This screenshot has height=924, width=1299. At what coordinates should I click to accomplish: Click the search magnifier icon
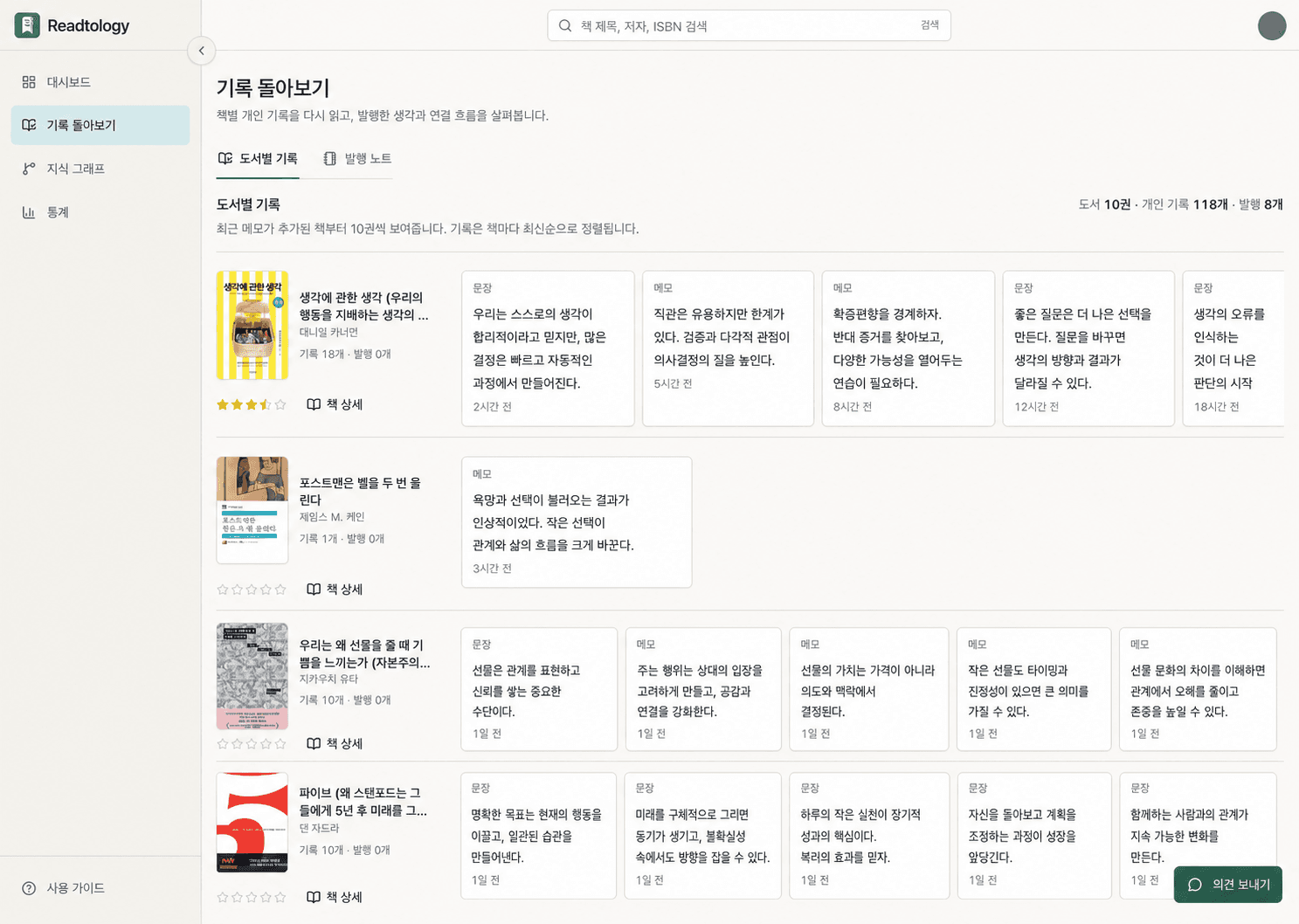pos(565,25)
